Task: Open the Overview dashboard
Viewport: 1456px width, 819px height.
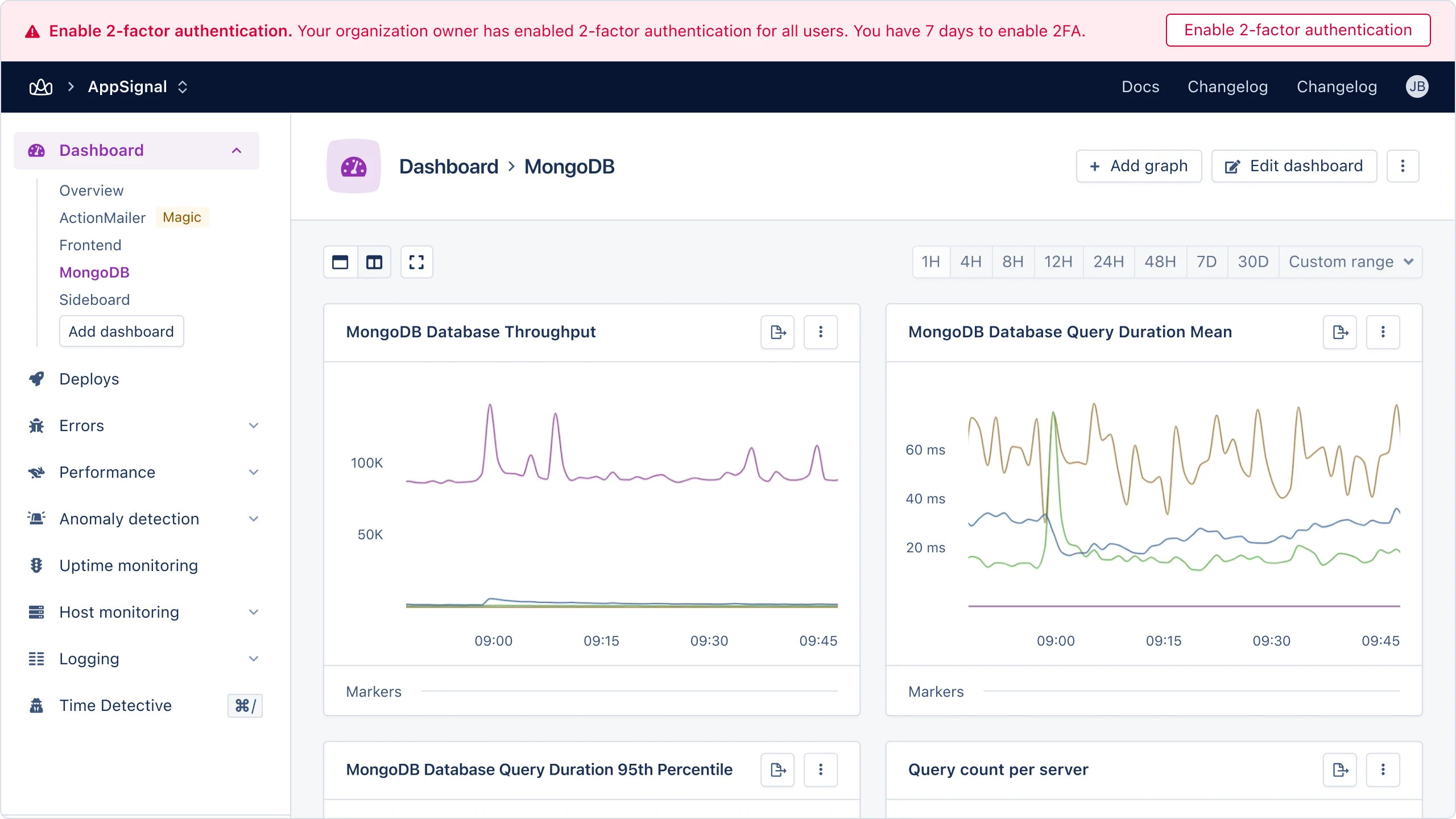Action: click(92, 191)
